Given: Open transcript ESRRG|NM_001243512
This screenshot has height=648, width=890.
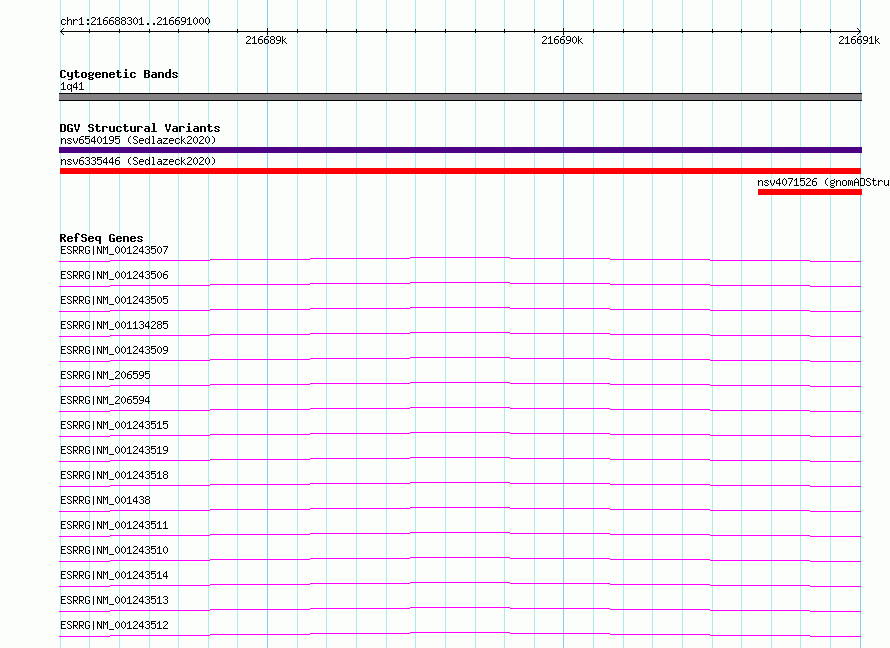Looking at the screenshot, I should point(114,625).
